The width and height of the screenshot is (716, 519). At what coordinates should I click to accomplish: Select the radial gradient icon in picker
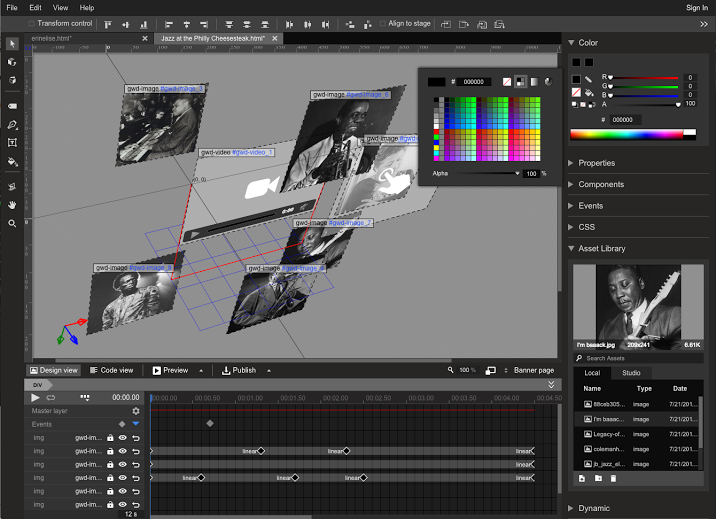(548, 82)
